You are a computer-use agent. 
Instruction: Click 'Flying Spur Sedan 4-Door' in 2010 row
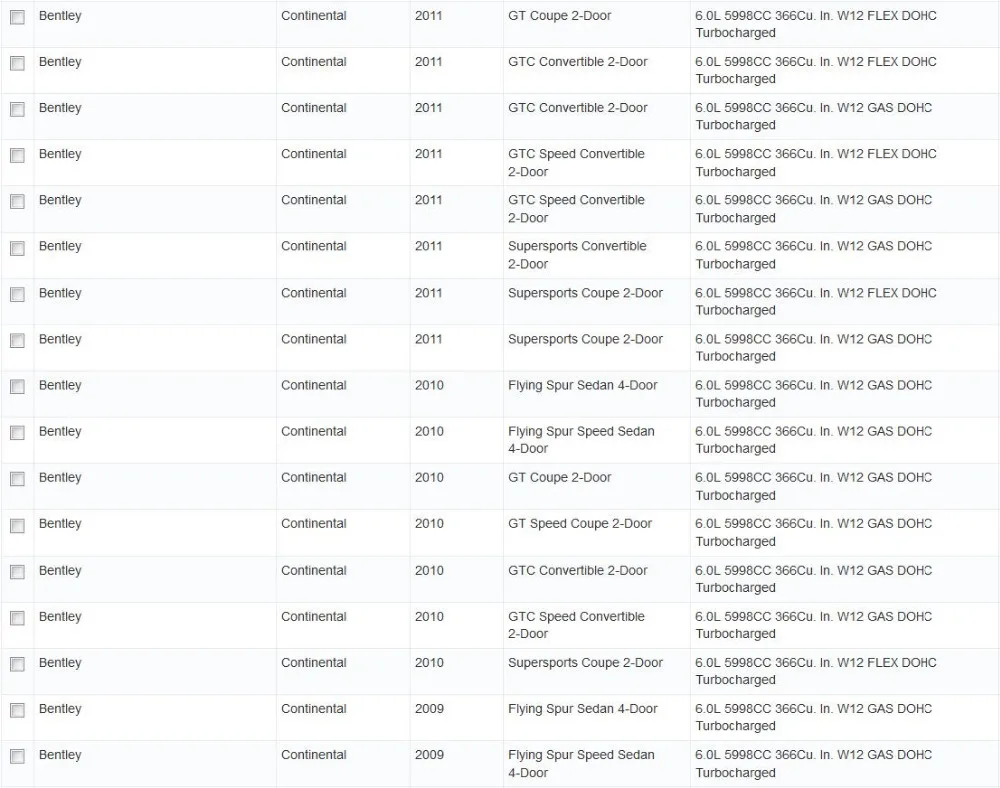583,385
